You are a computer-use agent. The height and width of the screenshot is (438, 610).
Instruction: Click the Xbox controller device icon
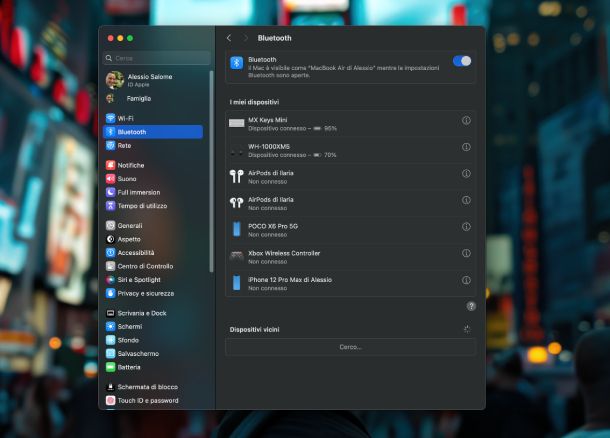[x=237, y=256]
